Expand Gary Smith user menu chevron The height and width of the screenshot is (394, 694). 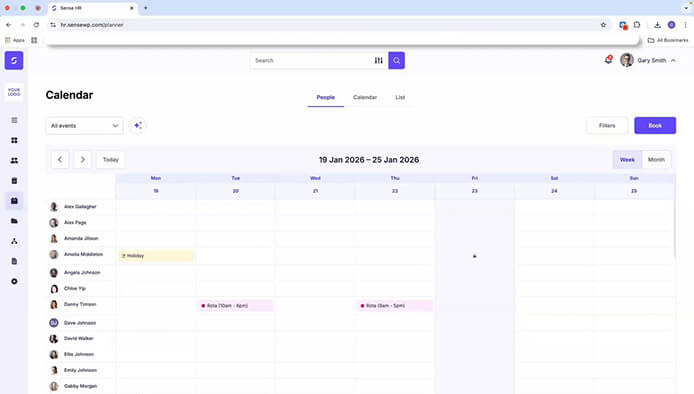(673, 60)
